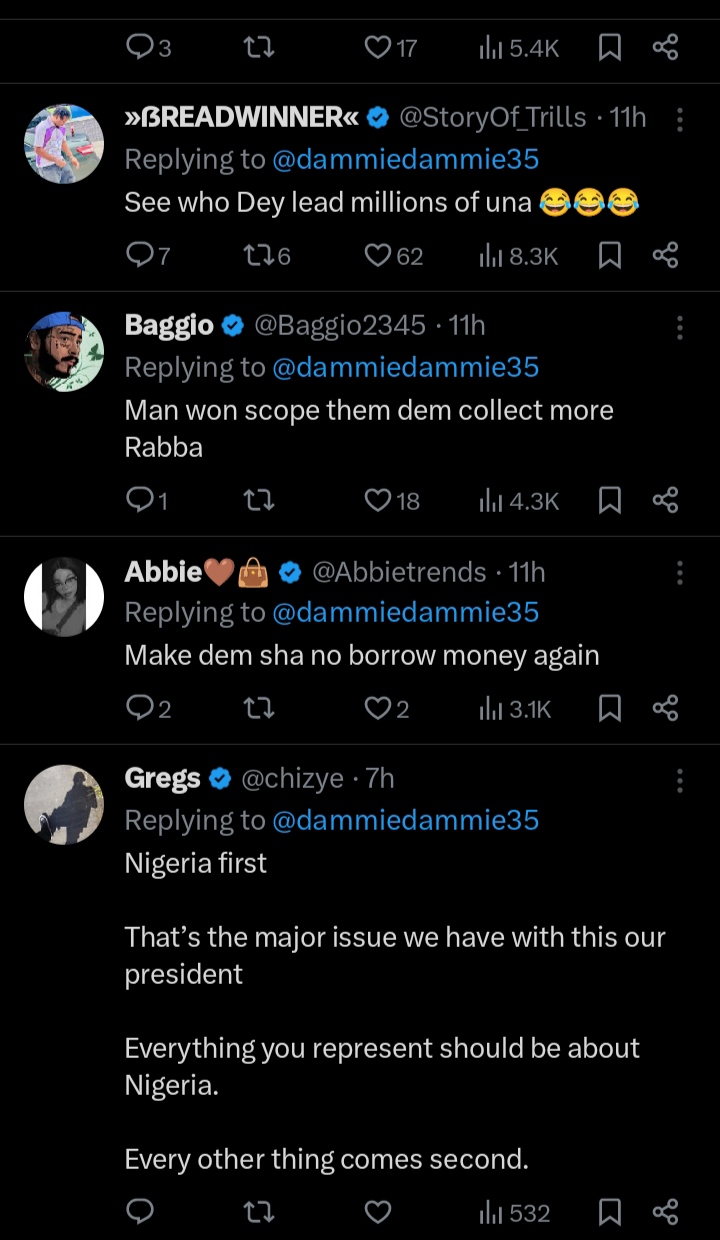Share the BREADWINNER reply
This screenshot has width=720, height=1240.
[x=666, y=257]
